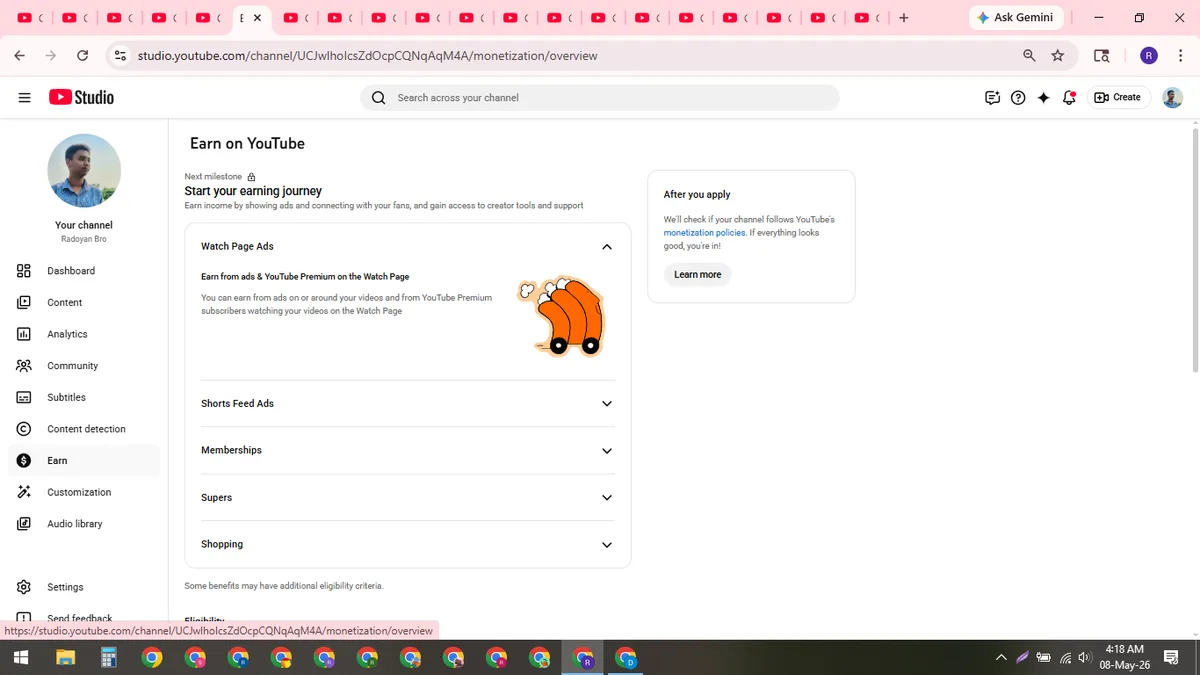The width and height of the screenshot is (1200, 675).
Task: Click the car illustration in Watch Page Ads
Action: click(x=561, y=316)
